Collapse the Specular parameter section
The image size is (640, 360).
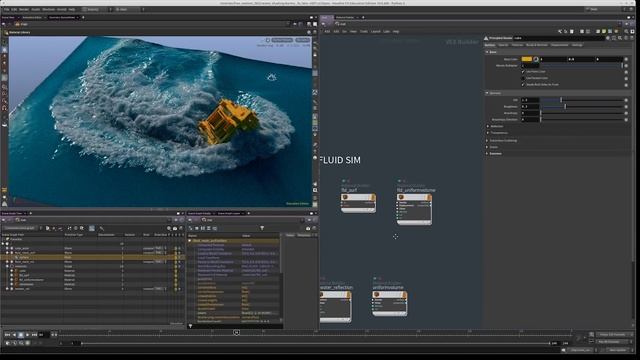pos(487,93)
